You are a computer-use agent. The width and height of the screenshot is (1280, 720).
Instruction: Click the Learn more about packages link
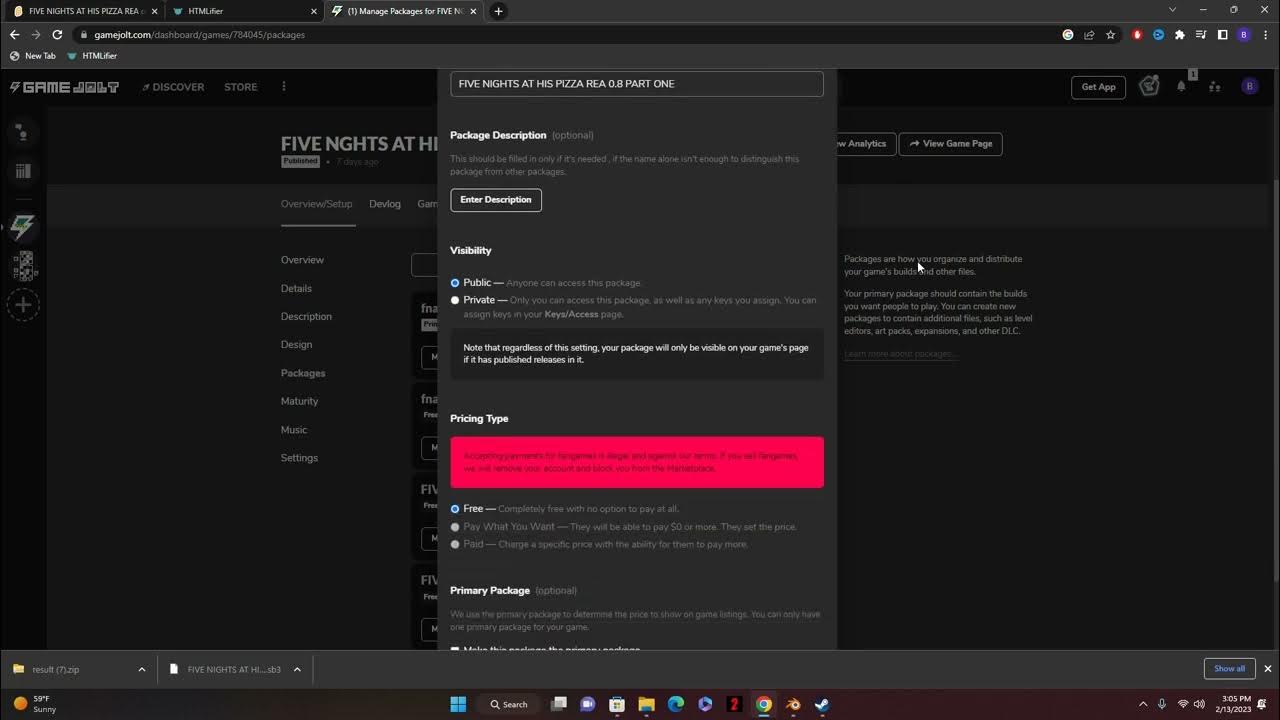[x=900, y=354]
